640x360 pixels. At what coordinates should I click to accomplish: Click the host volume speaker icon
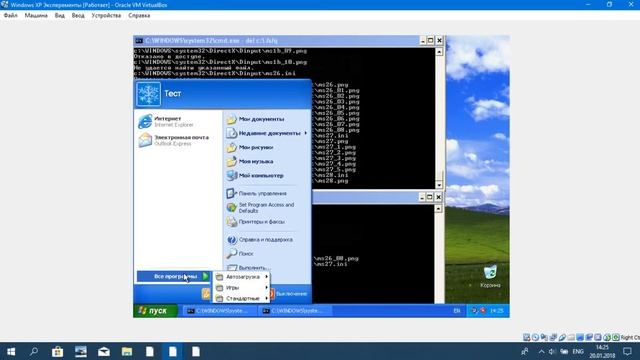552,351
